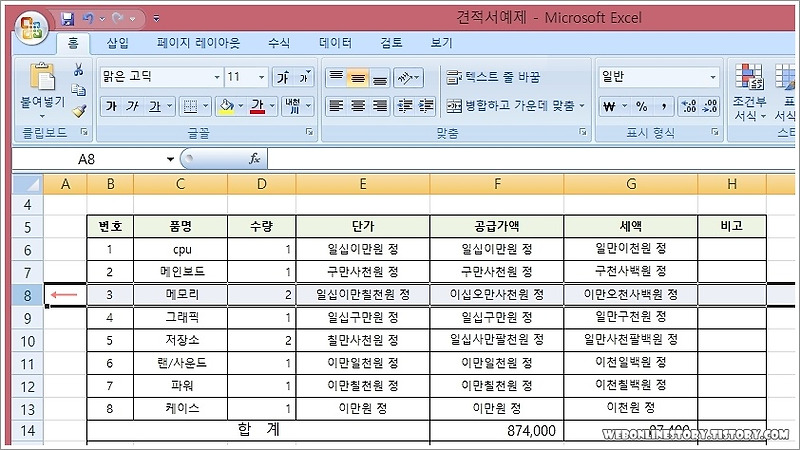Toggle center text alignment
800x450 pixels.
pos(358,106)
